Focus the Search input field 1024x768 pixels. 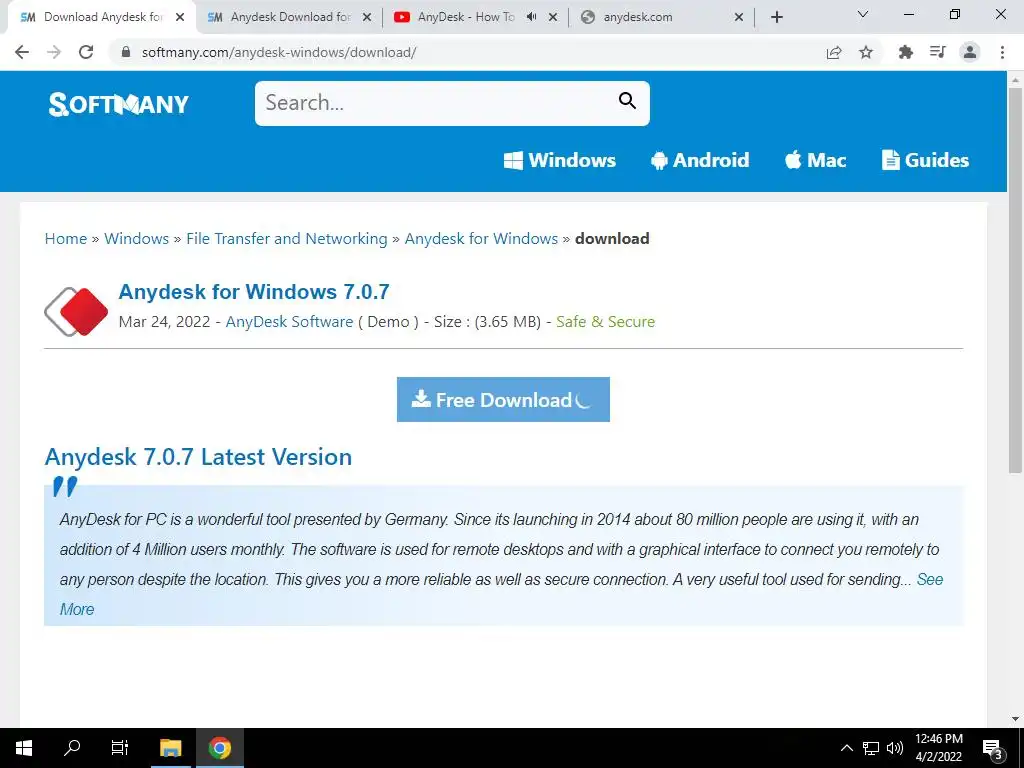pyautogui.click(x=452, y=103)
